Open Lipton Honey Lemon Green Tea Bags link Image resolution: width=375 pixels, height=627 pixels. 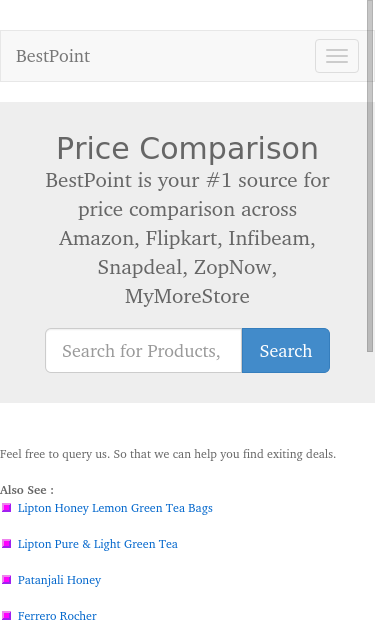pyautogui.click(x=115, y=508)
